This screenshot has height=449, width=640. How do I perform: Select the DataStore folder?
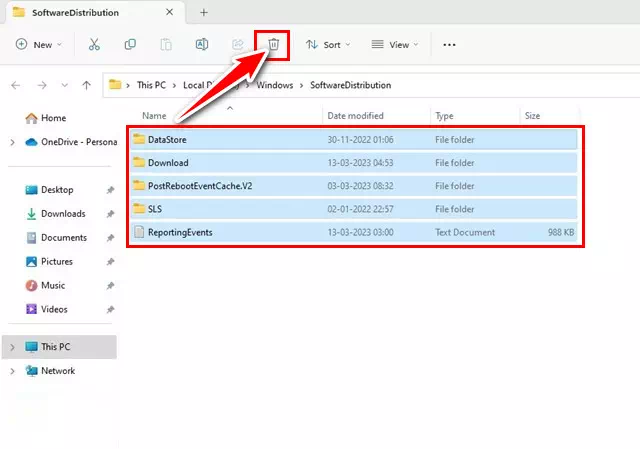click(354, 140)
